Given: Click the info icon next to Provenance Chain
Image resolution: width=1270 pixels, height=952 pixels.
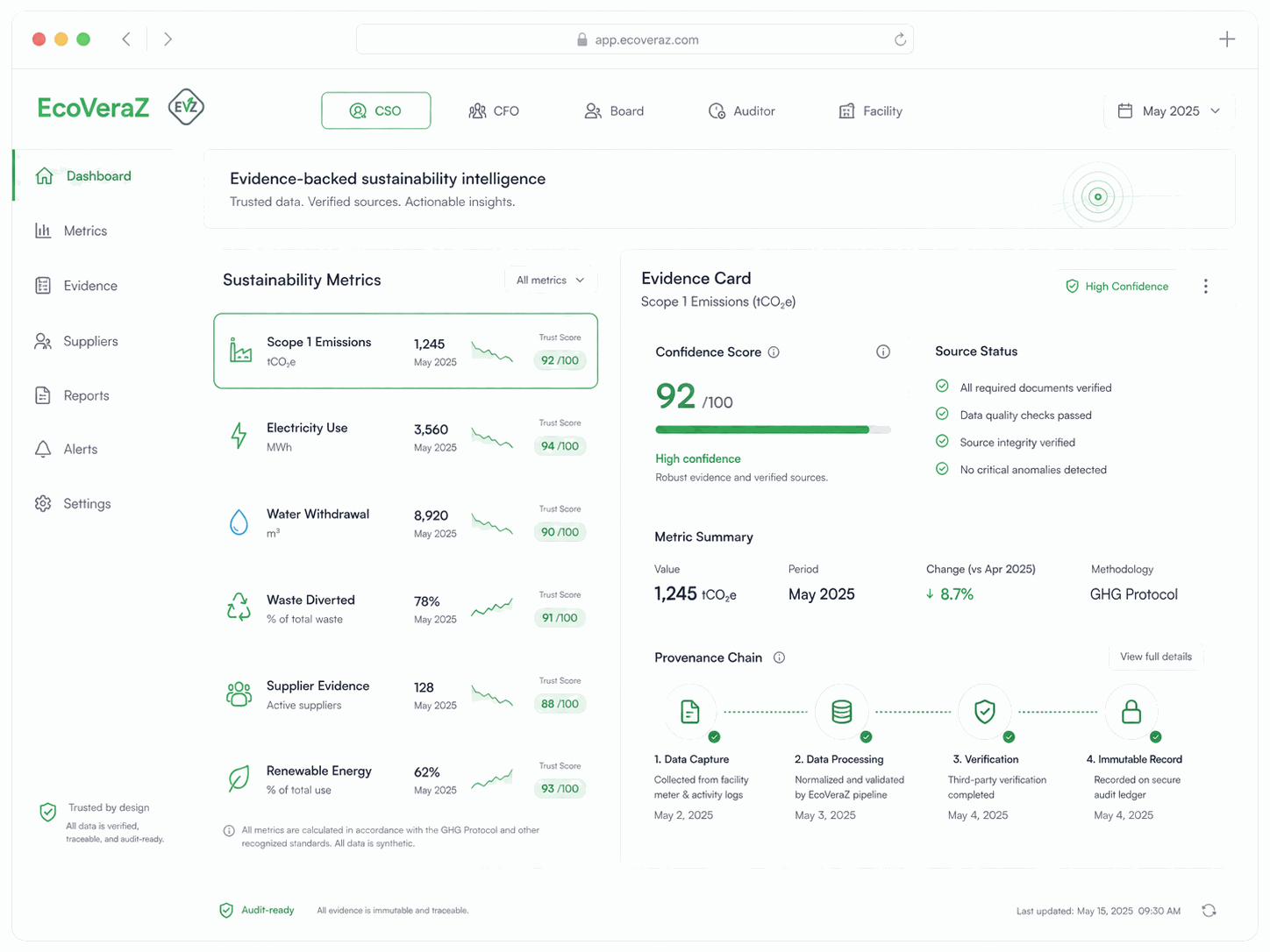Looking at the screenshot, I should pos(779,657).
